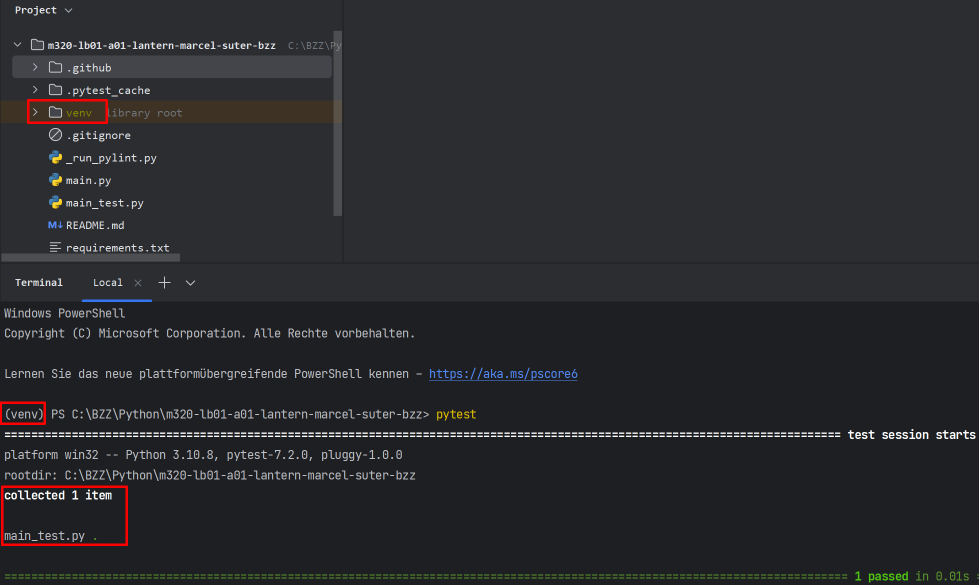
Task: Collapse the m320-lb01-a01-lantern project root
Action: (x=17, y=45)
